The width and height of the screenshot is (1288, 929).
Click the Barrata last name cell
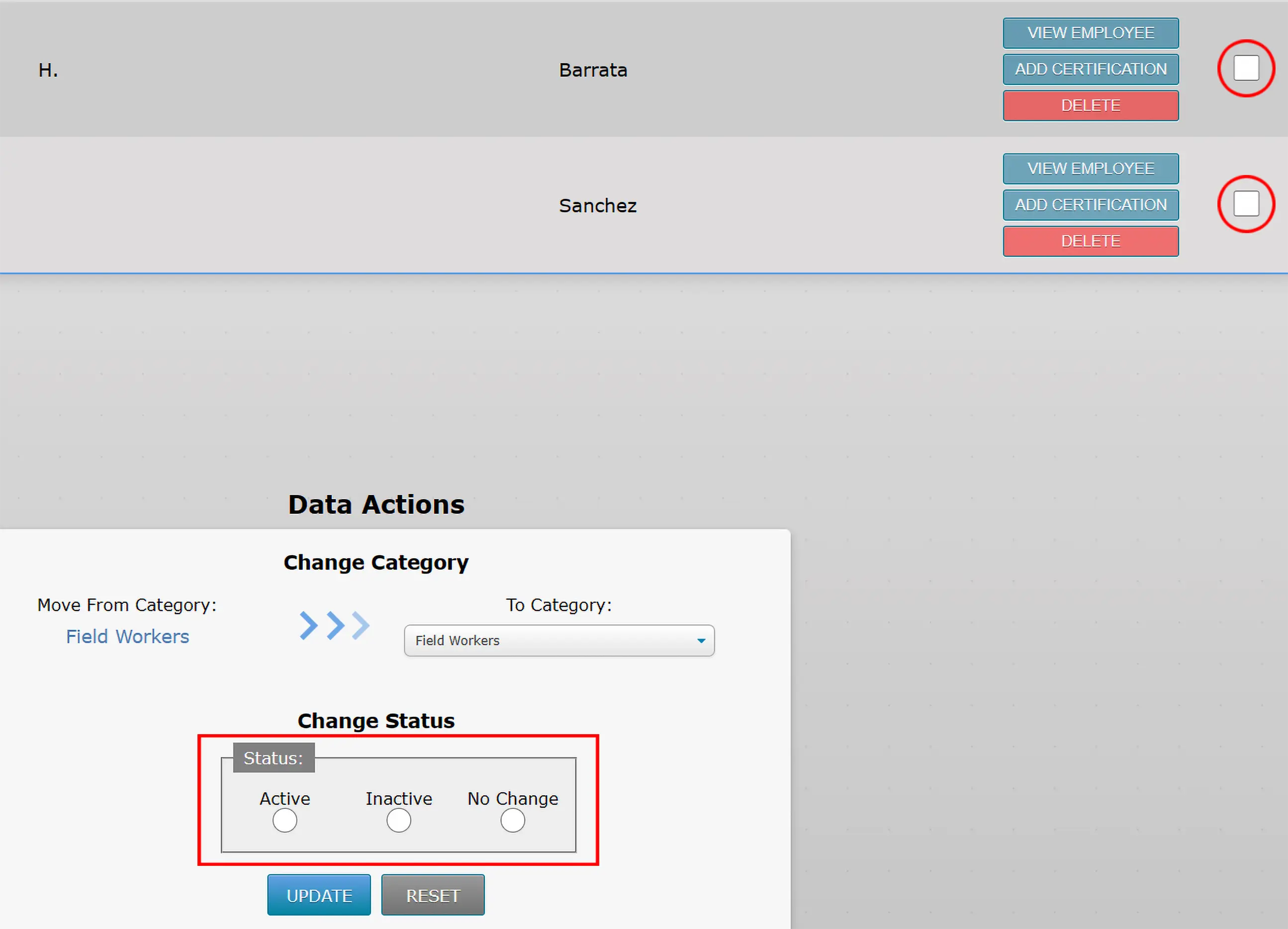coord(593,70)
